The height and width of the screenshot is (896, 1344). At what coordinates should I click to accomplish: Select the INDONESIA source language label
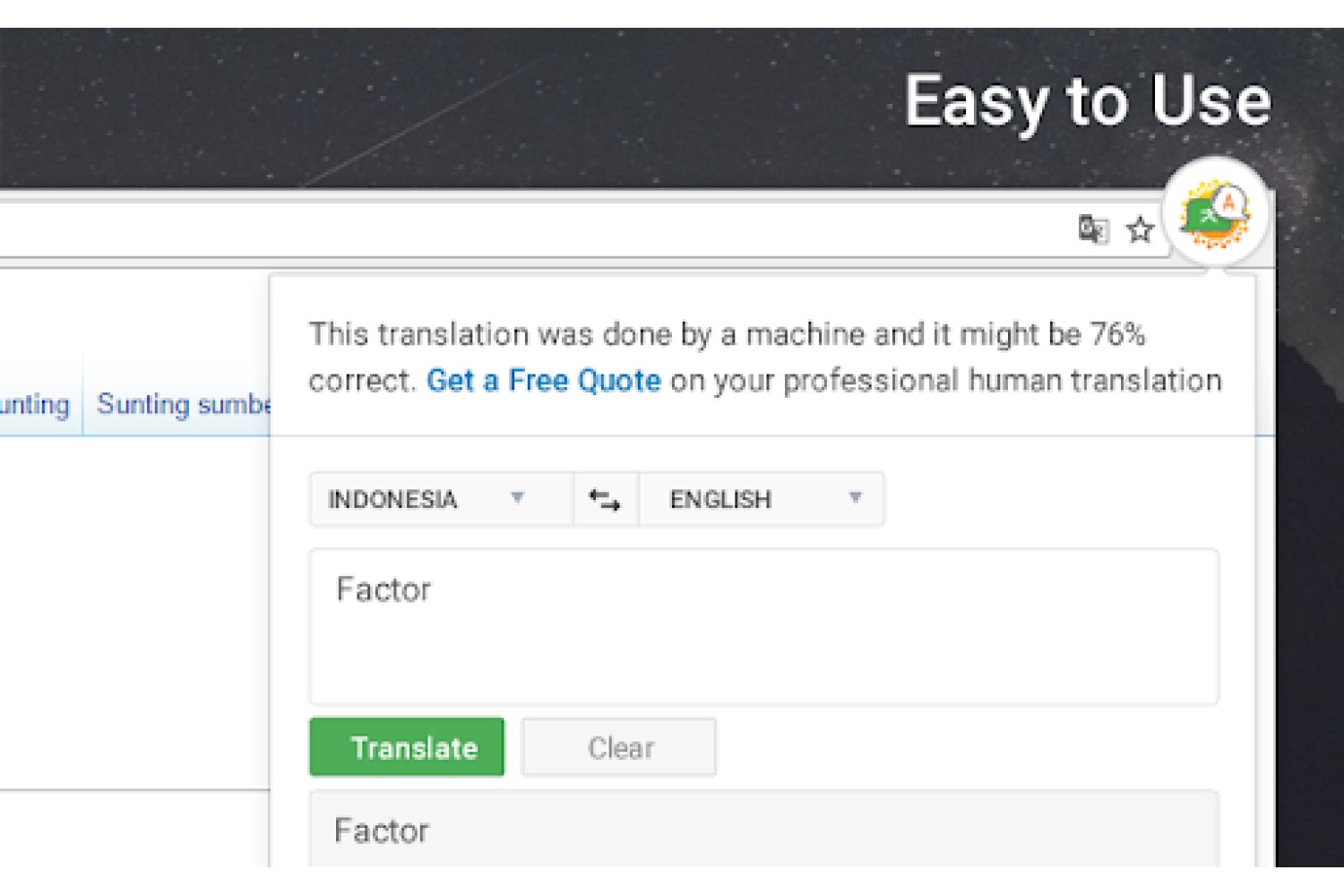click(x=392, y=499)
